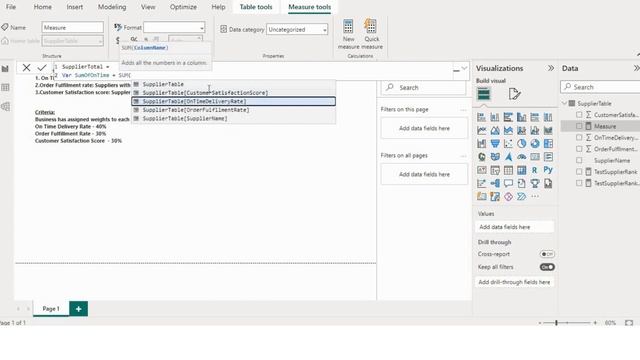Open the Home table dropdown

click(73, 41)
